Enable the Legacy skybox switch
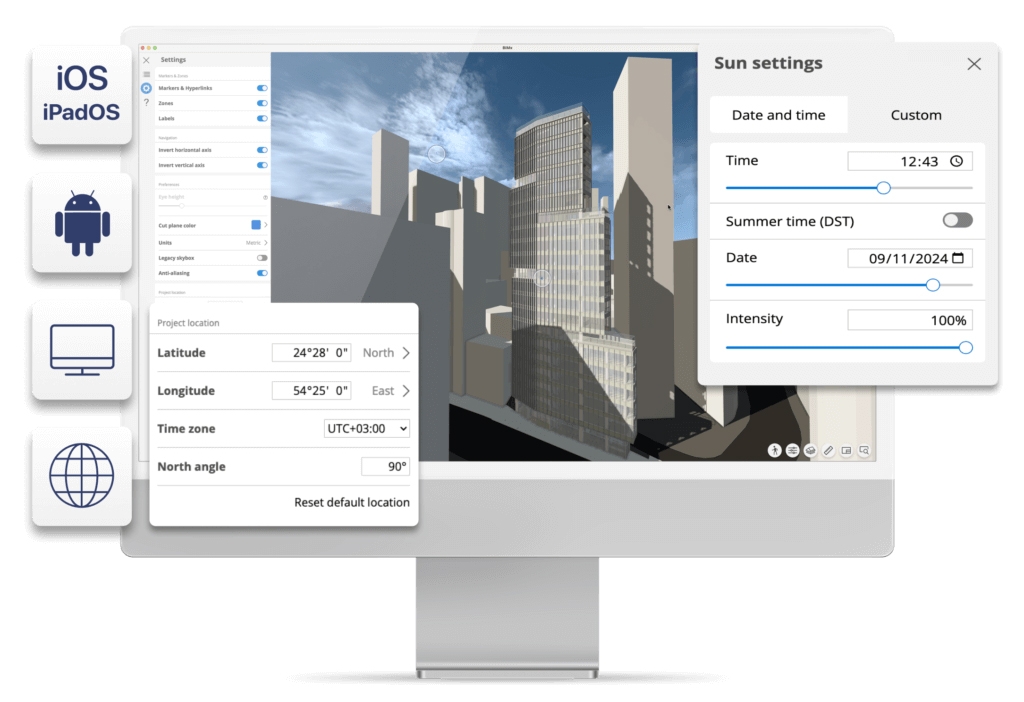The height and width of the screenshot is (702, 1024). click(262, 258)
